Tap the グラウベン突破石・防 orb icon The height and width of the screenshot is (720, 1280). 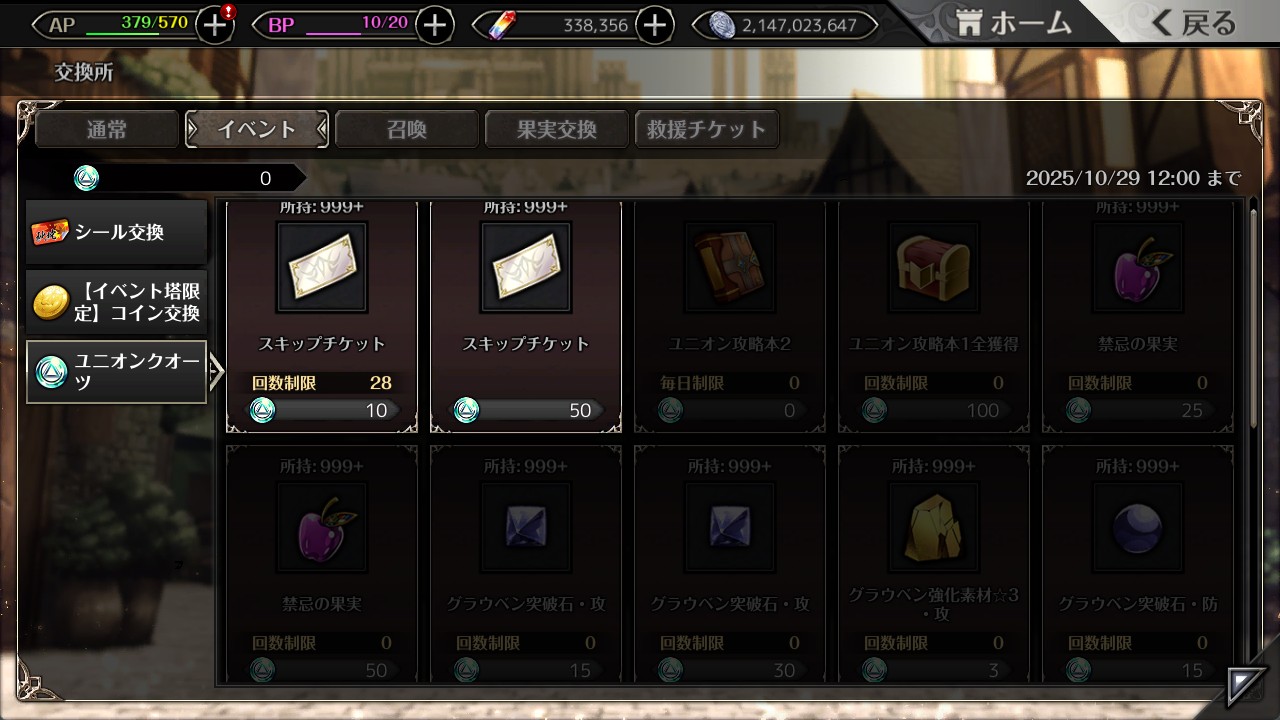click(x=1138, y=528)
